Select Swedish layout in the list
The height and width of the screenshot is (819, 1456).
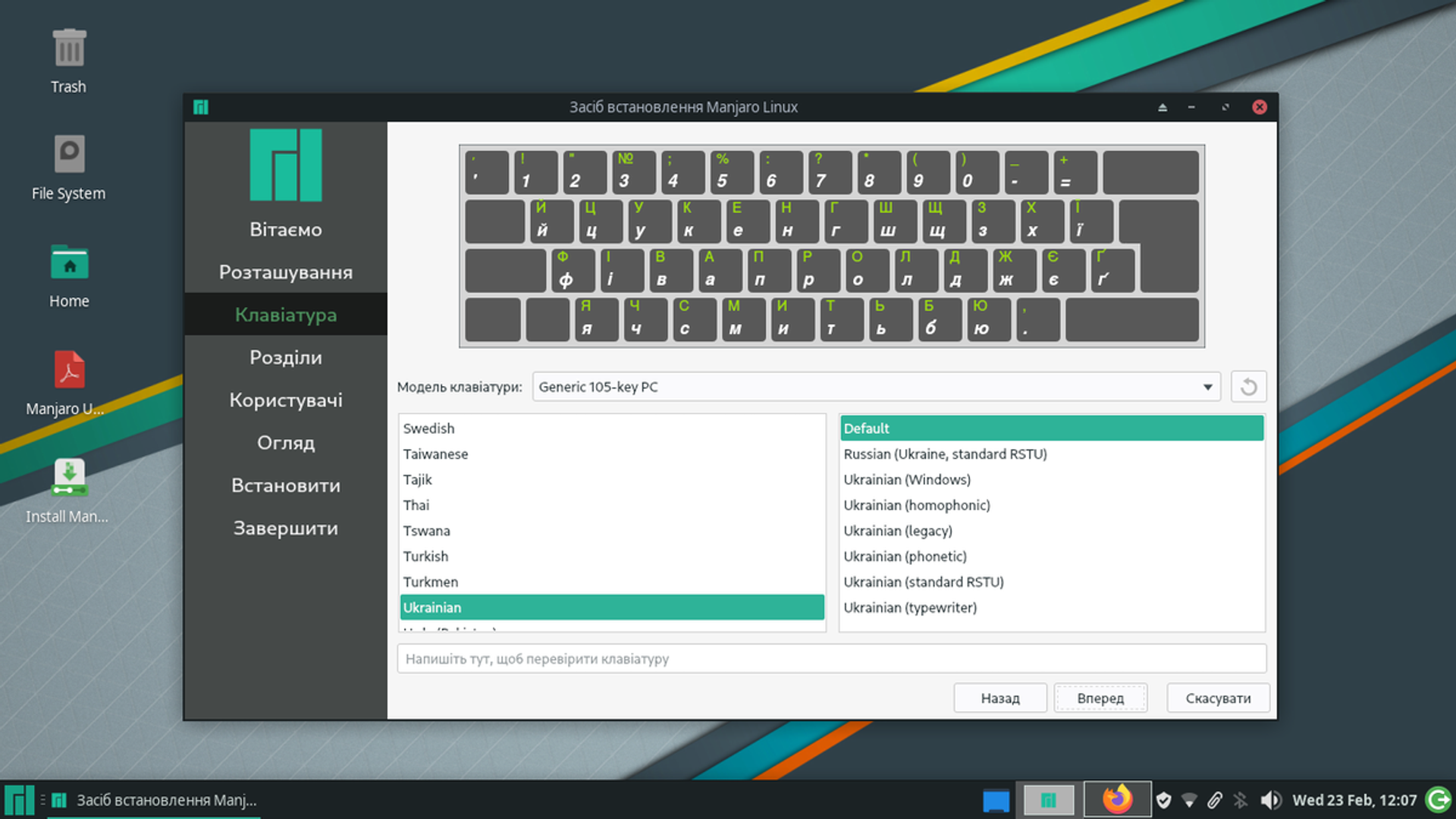point(612,428)
